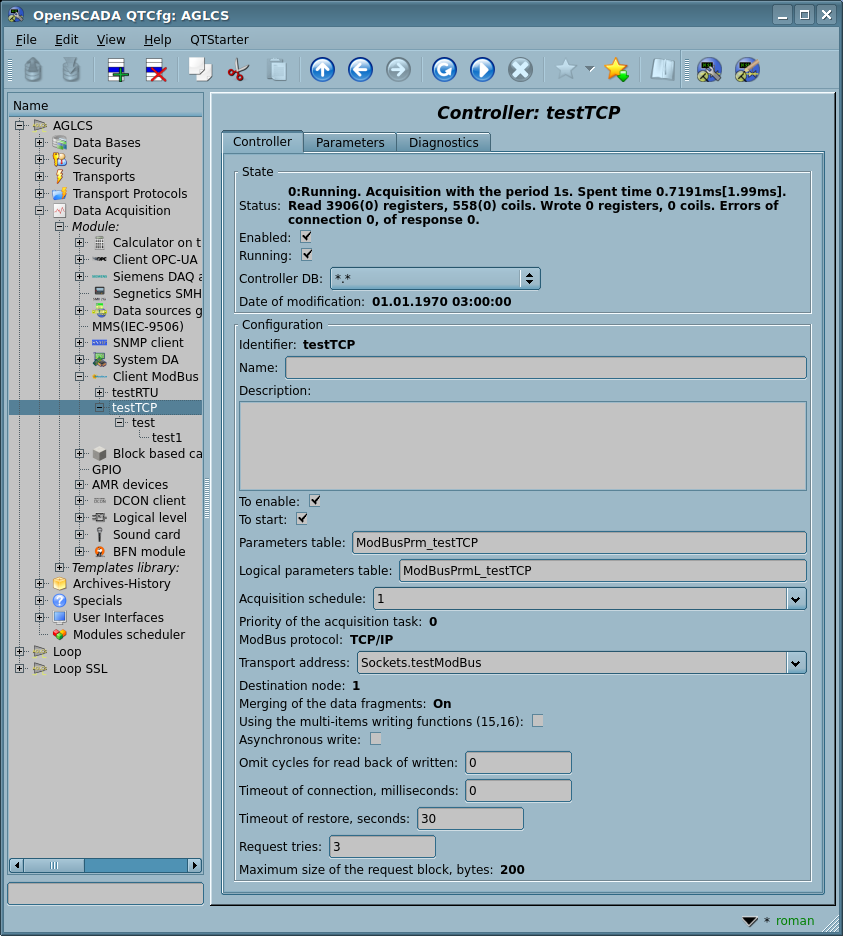Image resolution: width=843 pixels, height=936 pixels.
Task: Expand the Data Bases tree node
Action: click(x=39, y=143)
